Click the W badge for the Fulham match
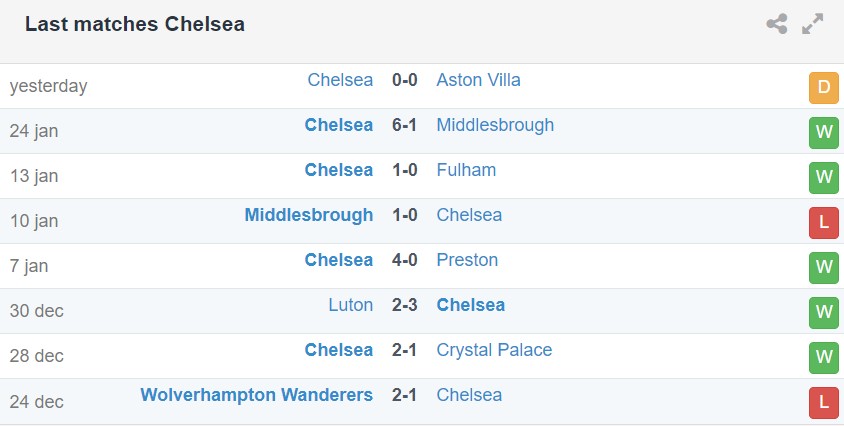 (x=823, y=177)
